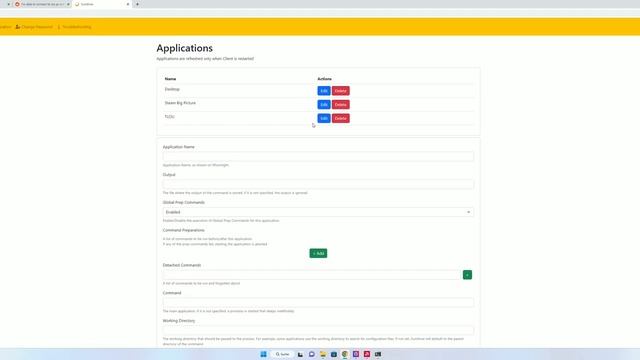Viewport: 640px width, 360px height.
Task: Switch to the first browser tab
Action: 41,4
